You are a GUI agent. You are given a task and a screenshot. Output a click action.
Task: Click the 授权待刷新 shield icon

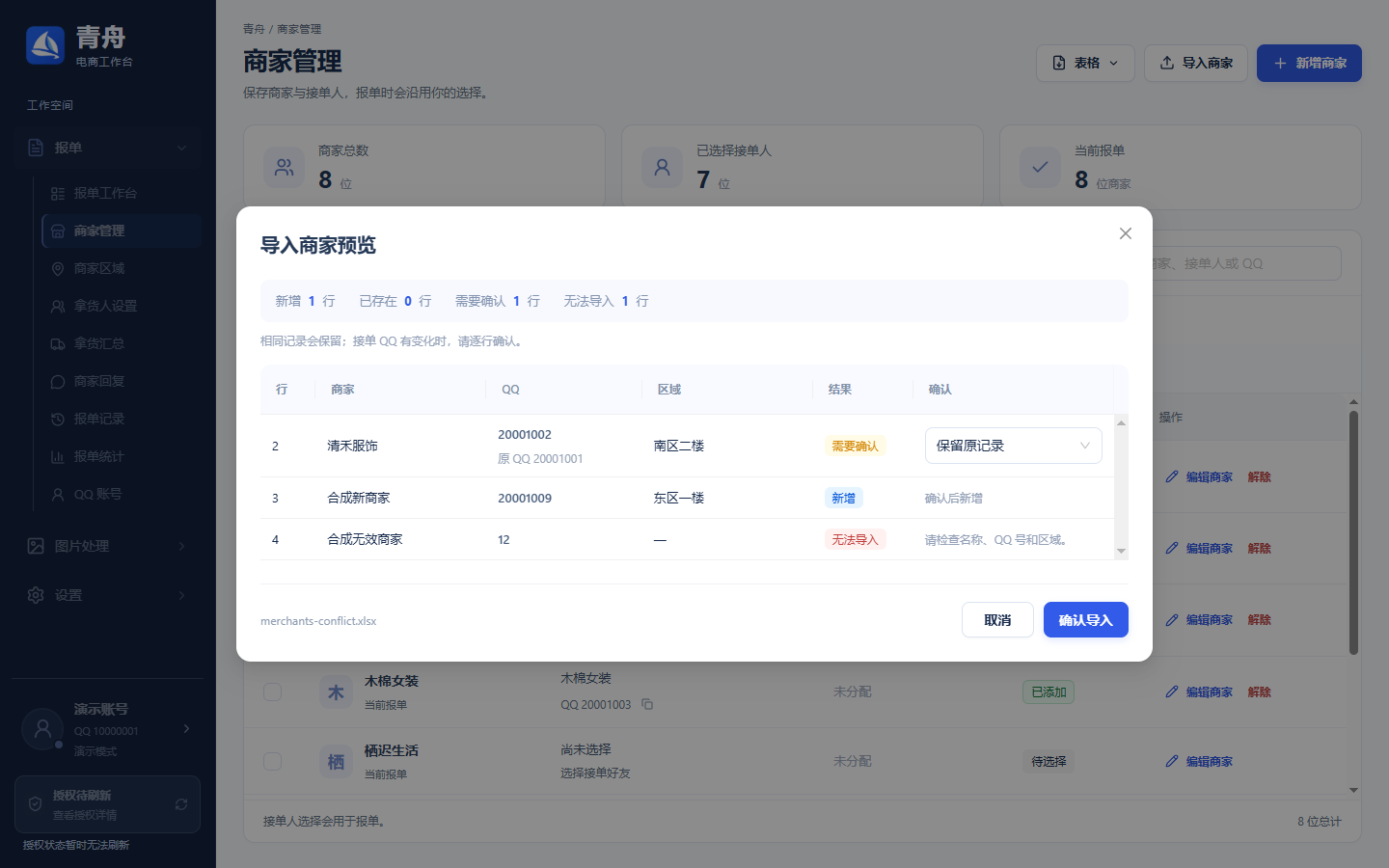(x=35, y=804)
